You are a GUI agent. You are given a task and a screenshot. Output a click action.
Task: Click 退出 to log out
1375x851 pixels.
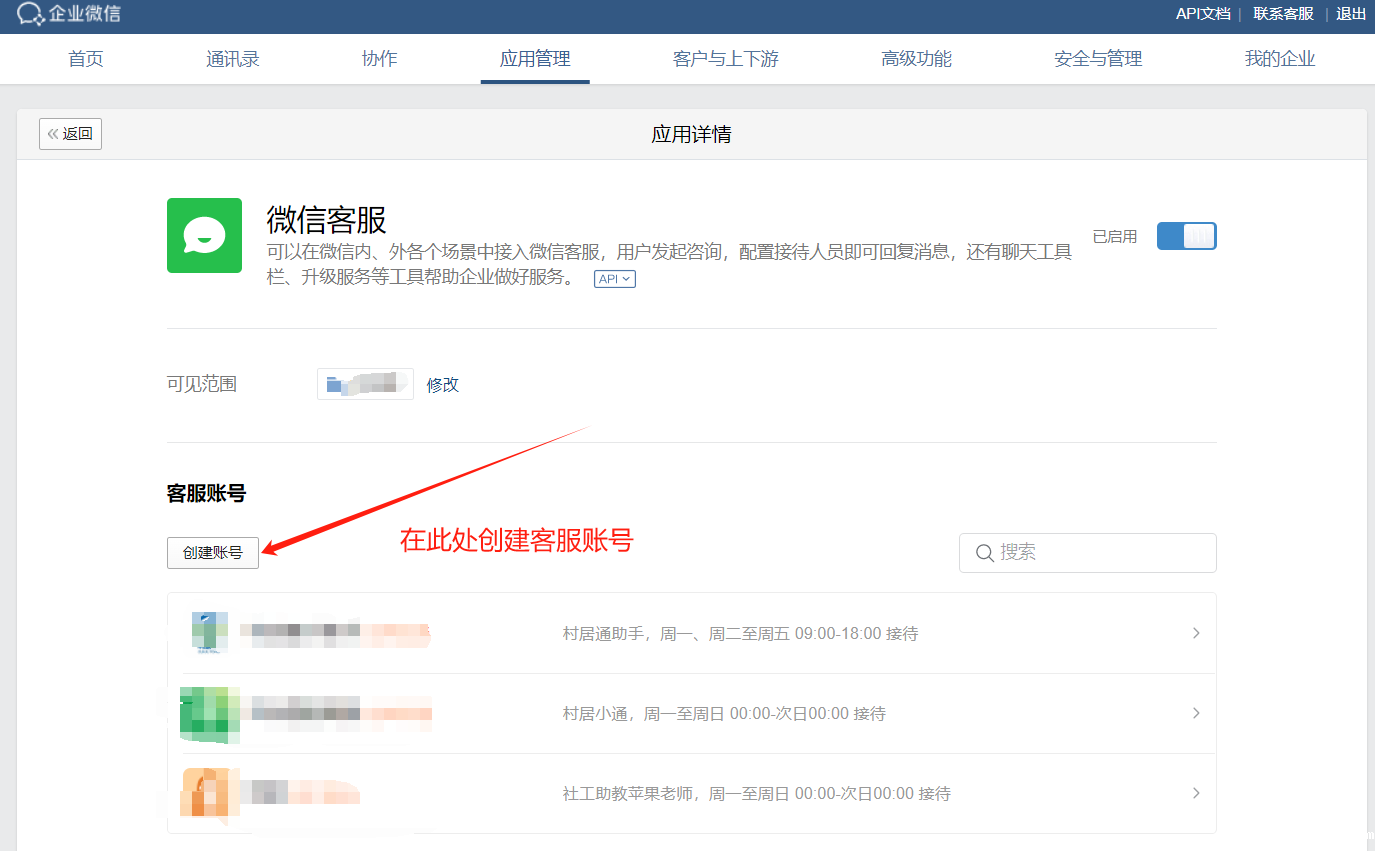coord(1350,14)
